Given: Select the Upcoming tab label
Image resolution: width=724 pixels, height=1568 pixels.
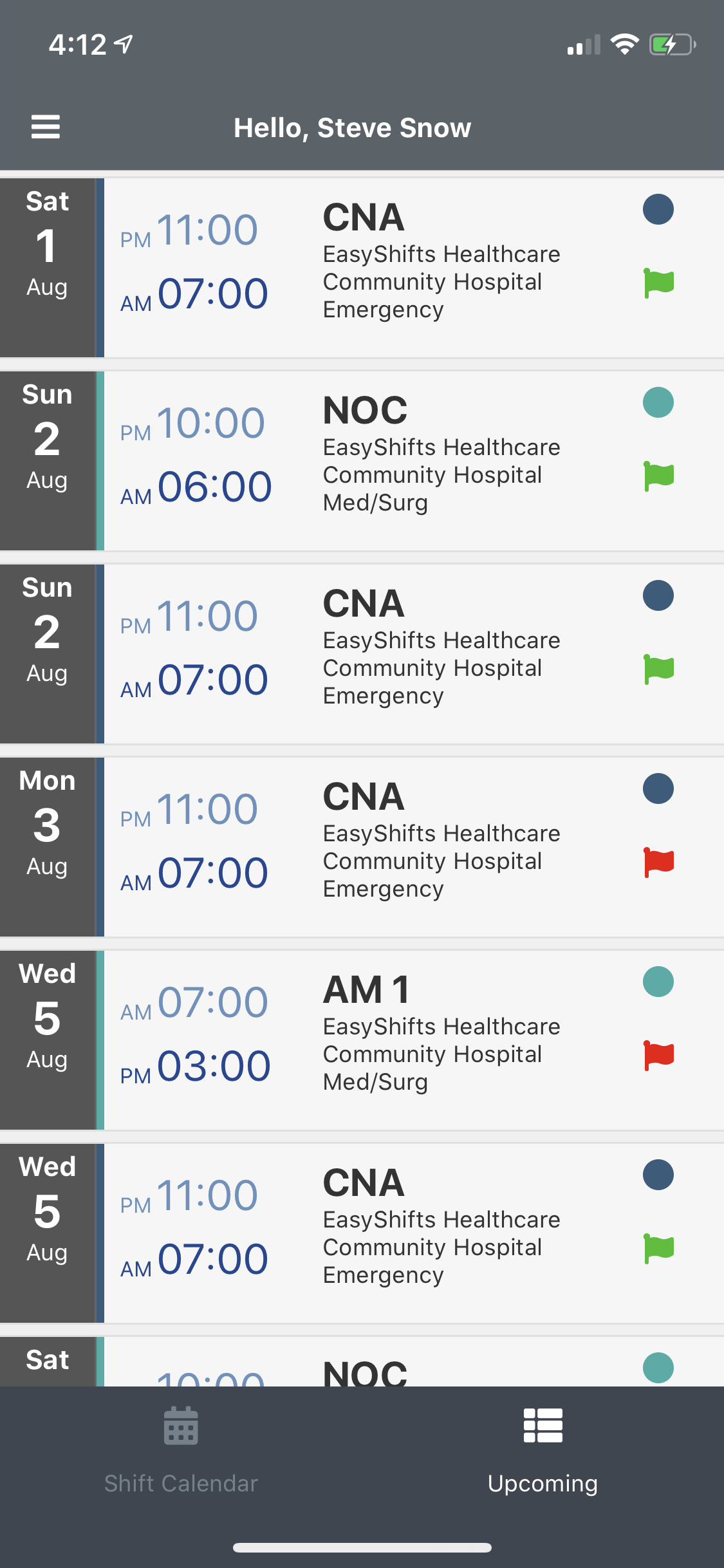Looking at the screenshot, I should click(543, 1483).
